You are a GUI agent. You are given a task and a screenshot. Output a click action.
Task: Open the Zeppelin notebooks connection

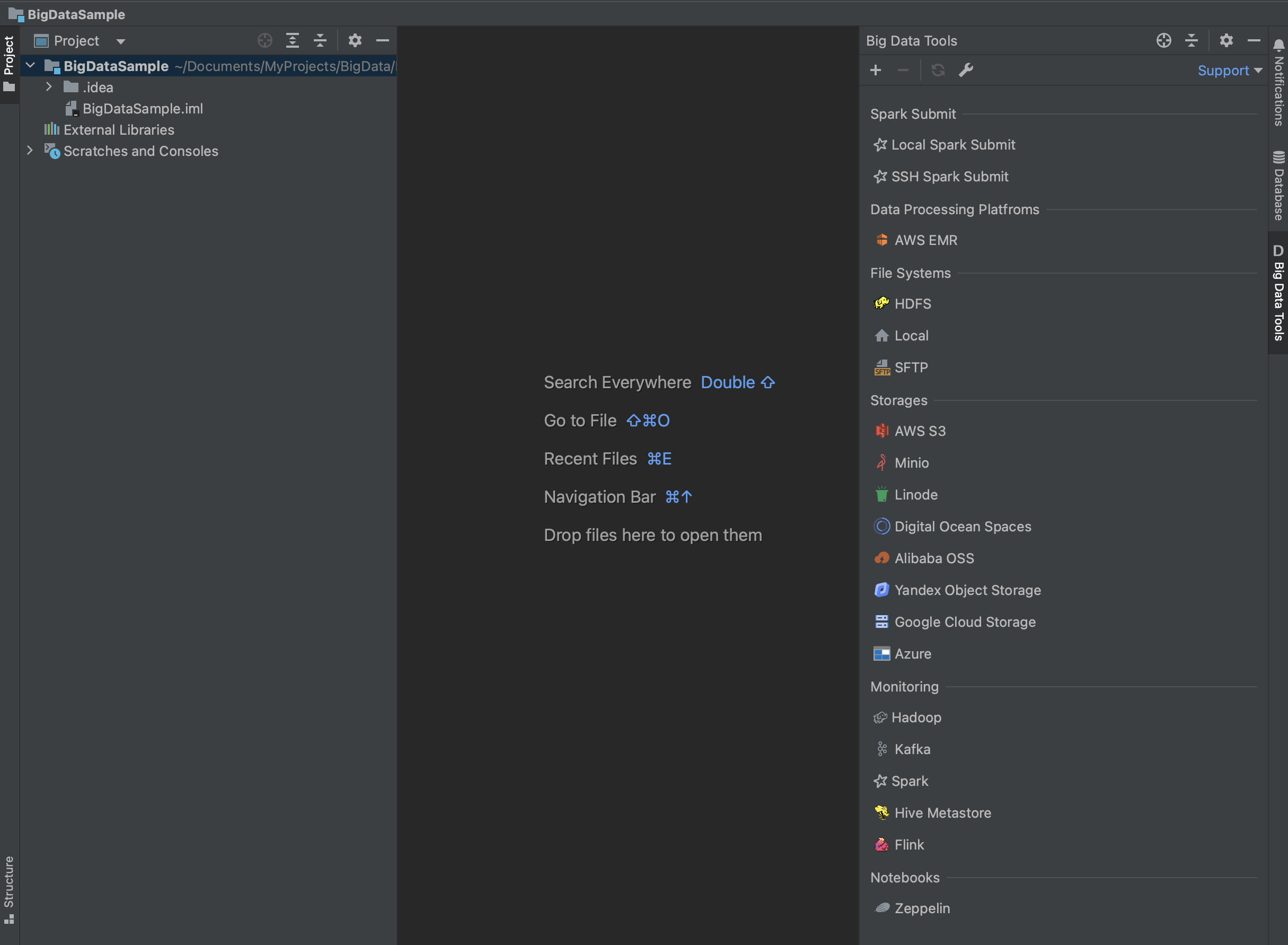(x=922, y=908)
